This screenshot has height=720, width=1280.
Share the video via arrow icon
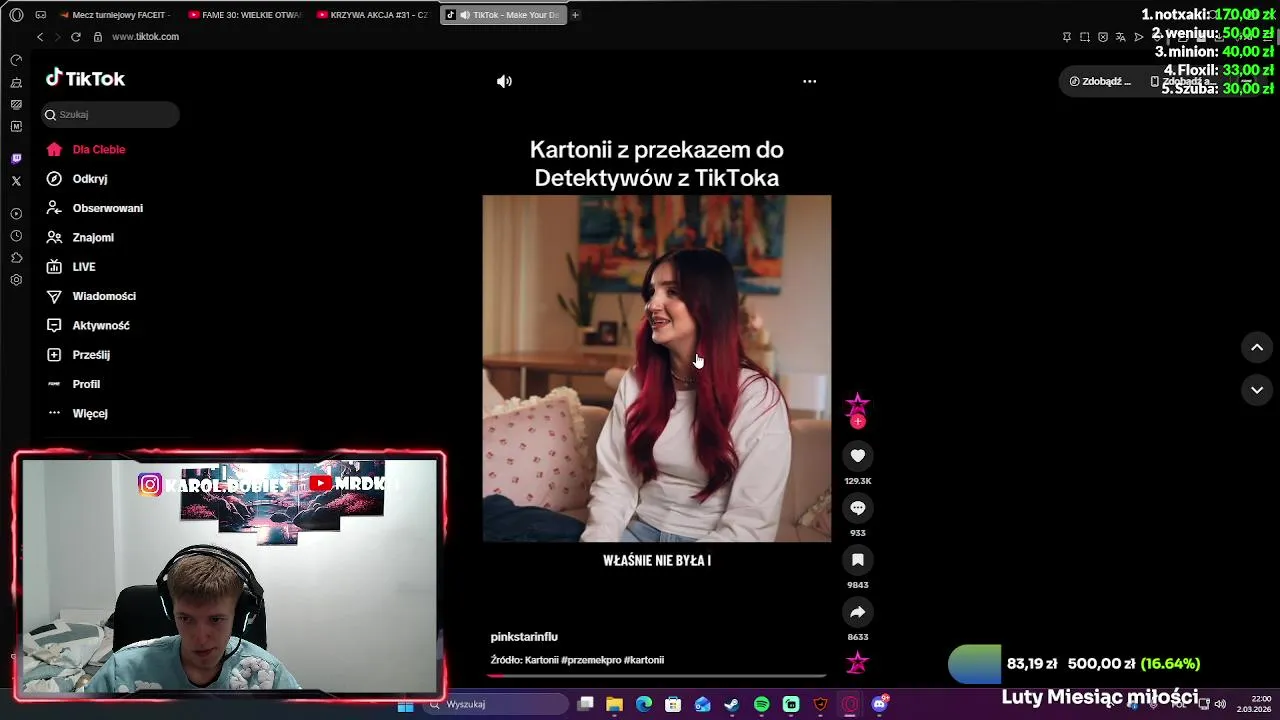pyautogui.click(x=857, y=612)
